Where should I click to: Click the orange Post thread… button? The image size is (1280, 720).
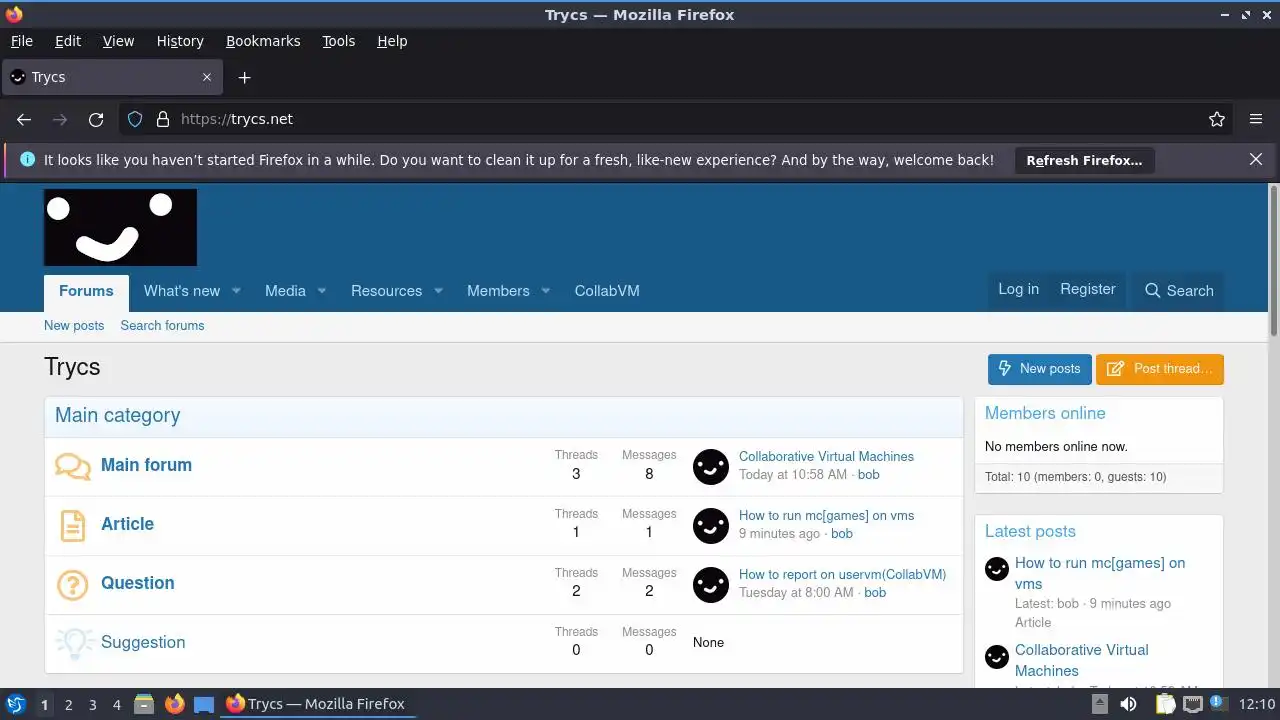pyautogui.click(x=1160, y=369)
